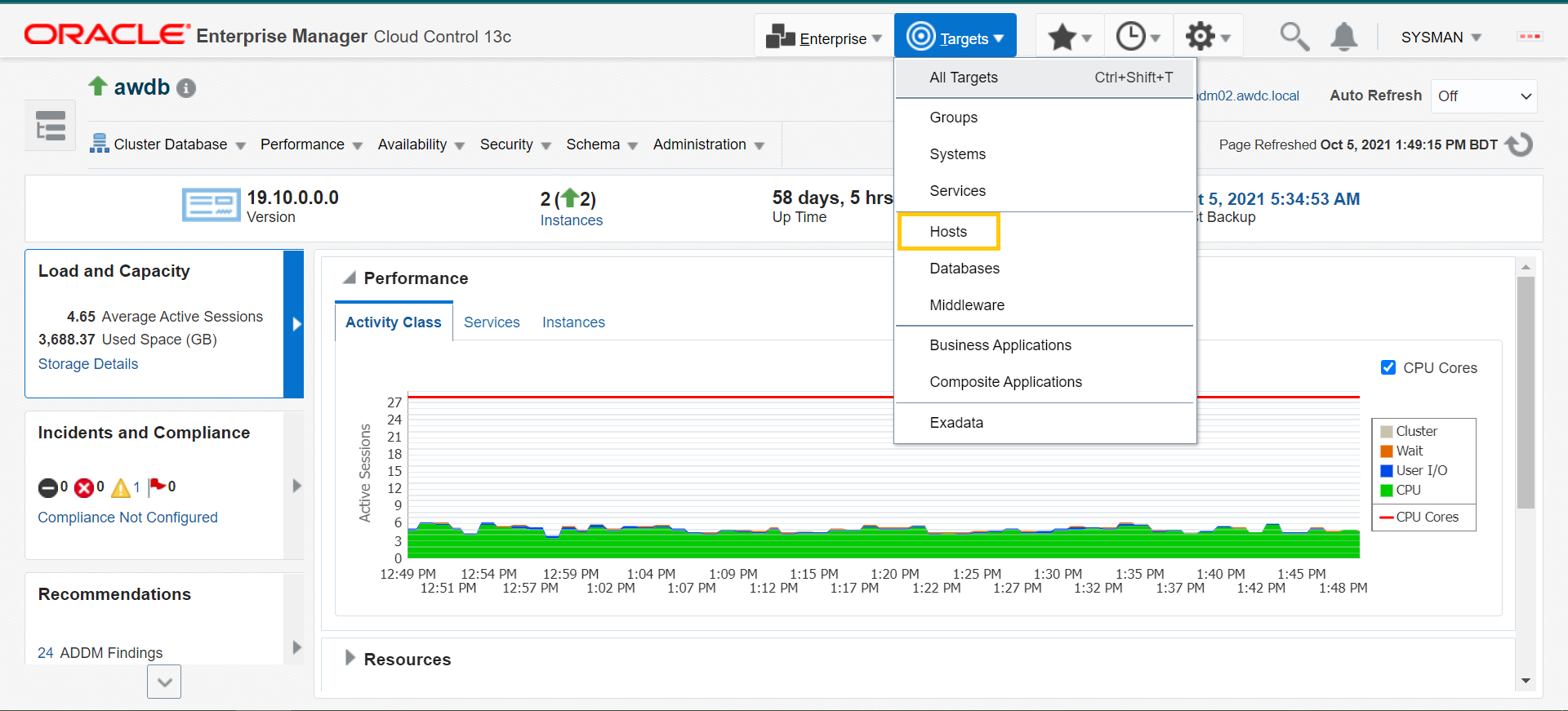
Task: Click the fatal incidents black icon
Action: click(48, 488)
